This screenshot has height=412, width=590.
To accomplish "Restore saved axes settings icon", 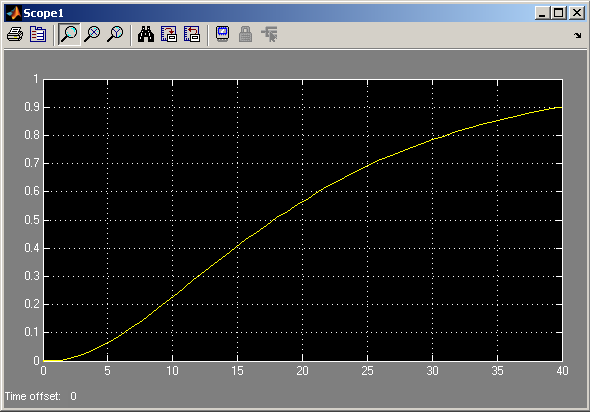I will tap(192, 34).
